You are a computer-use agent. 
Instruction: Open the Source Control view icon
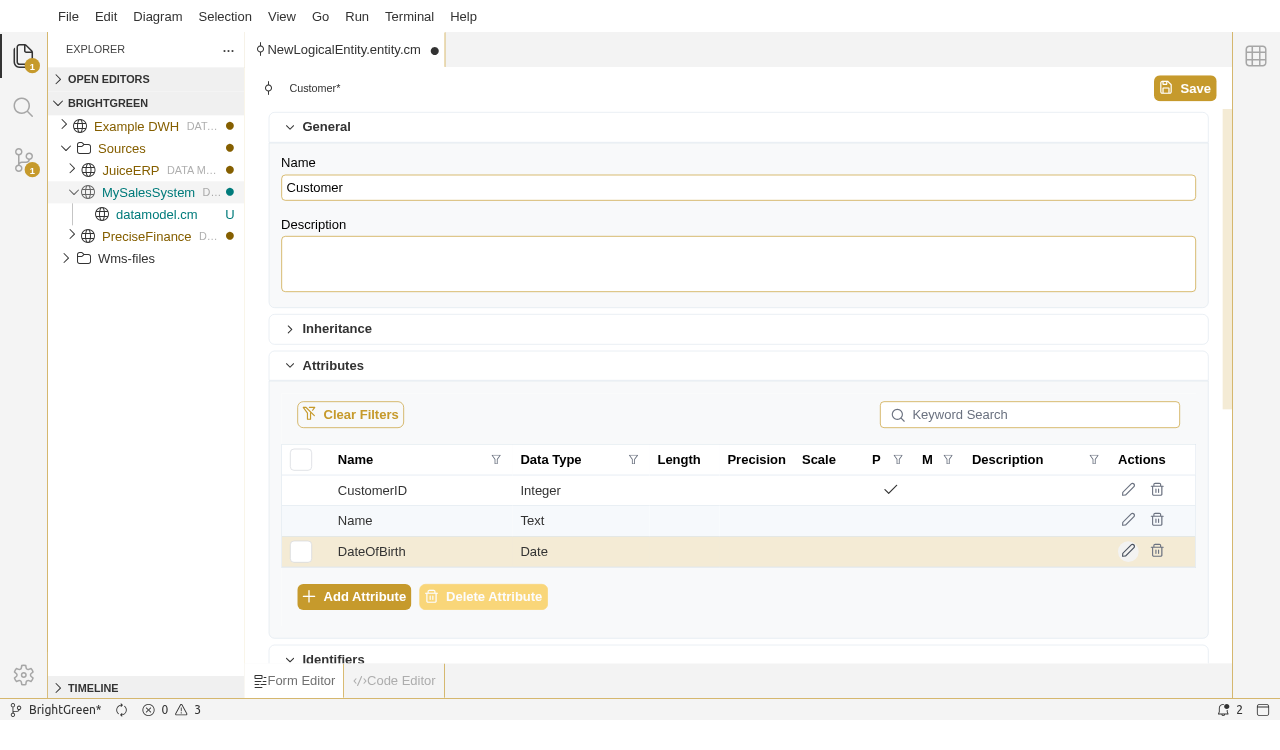point(23,160)
